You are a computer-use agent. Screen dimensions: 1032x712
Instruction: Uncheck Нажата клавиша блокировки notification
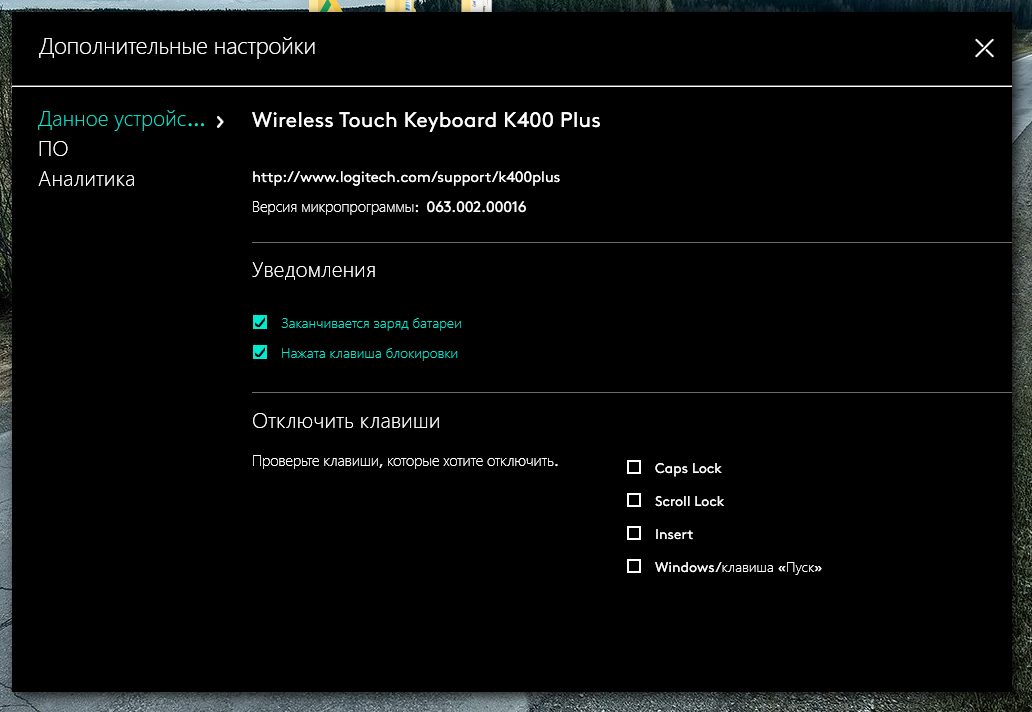pos(260,353)
